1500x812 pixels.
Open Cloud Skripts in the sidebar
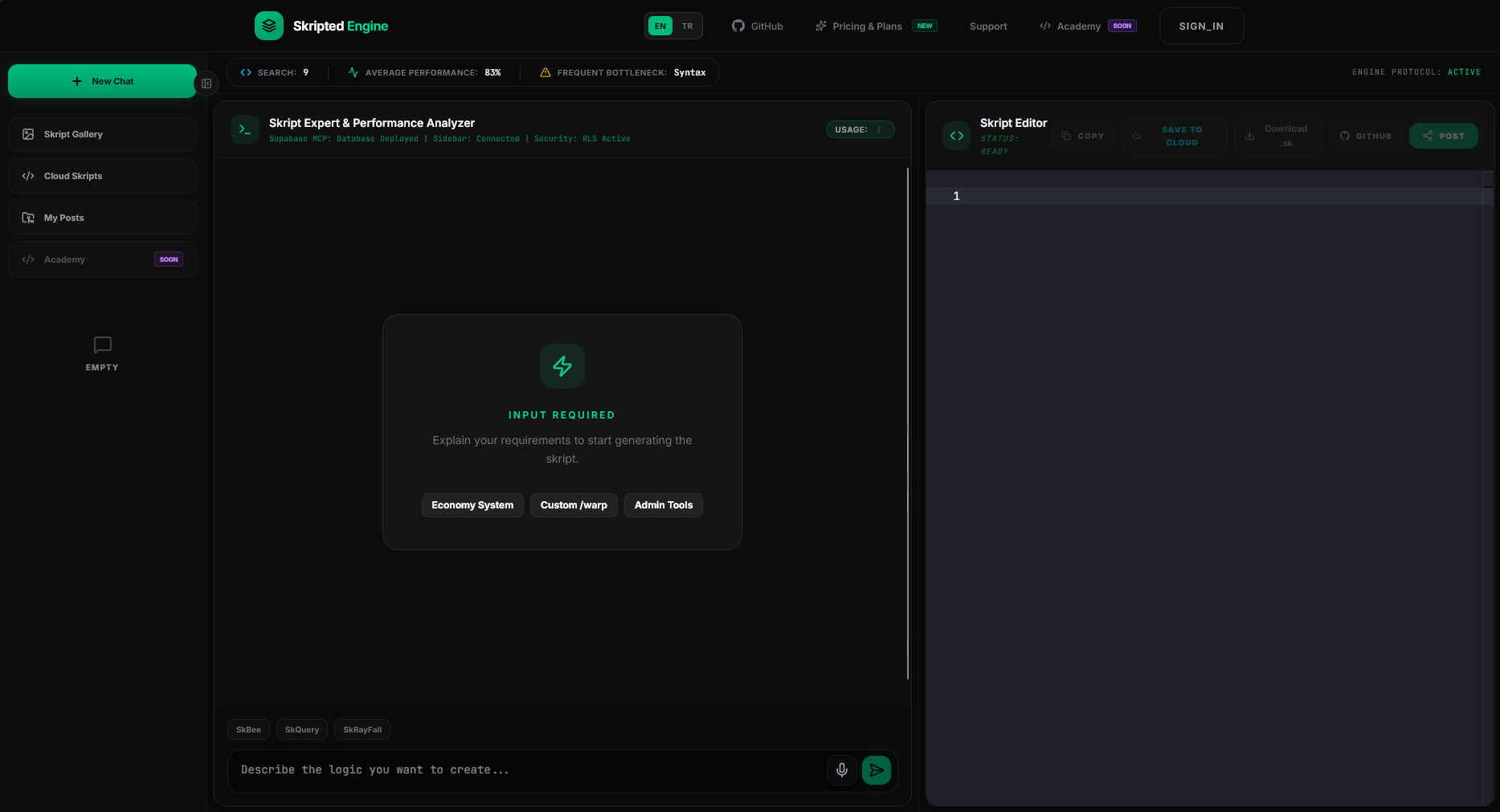click(102, 176)
